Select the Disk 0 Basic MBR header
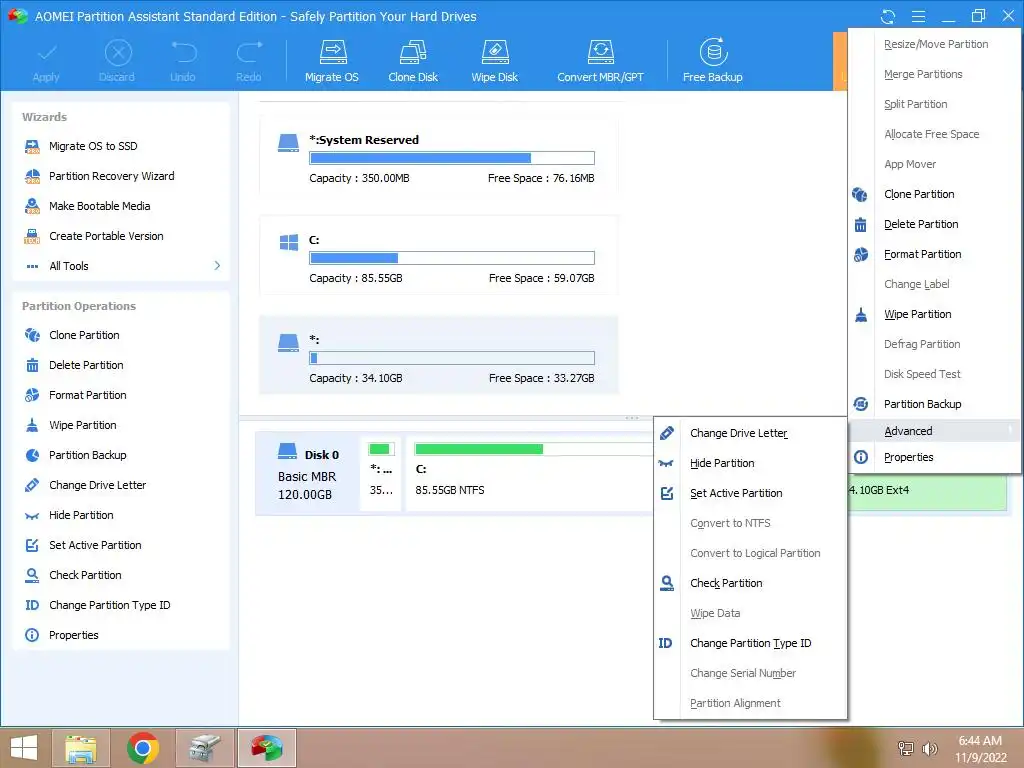Screen dimensions: 1024x768 (308, 473)
